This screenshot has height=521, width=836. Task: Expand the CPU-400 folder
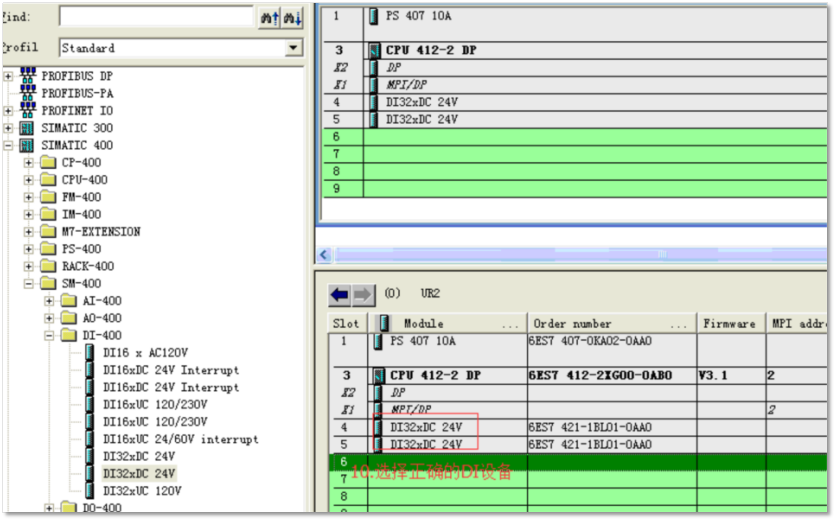coord(28,180)
